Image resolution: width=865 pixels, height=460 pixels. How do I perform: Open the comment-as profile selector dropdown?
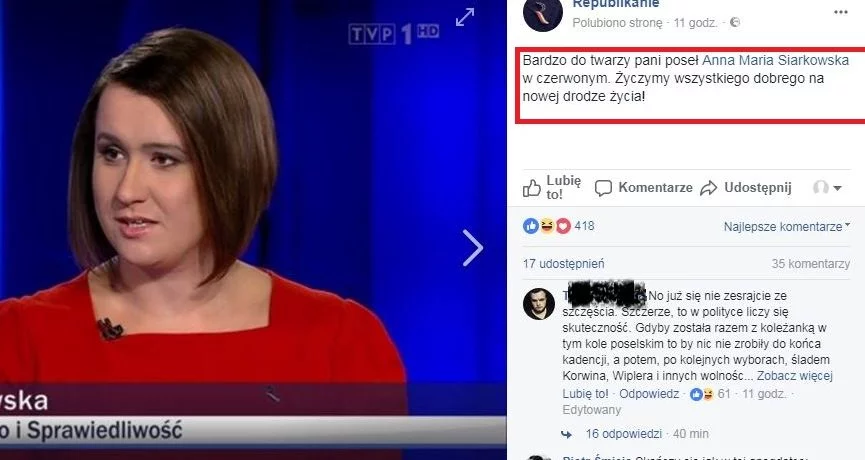coord(827,188)
